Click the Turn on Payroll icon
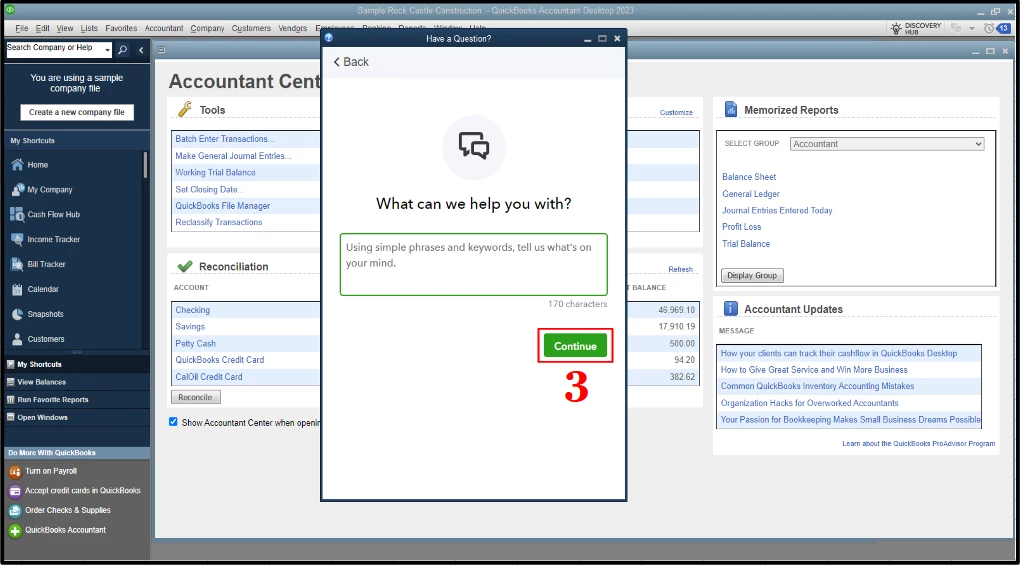The height and width of the screenshot is (565, 1020). click(x=14, y=471)
